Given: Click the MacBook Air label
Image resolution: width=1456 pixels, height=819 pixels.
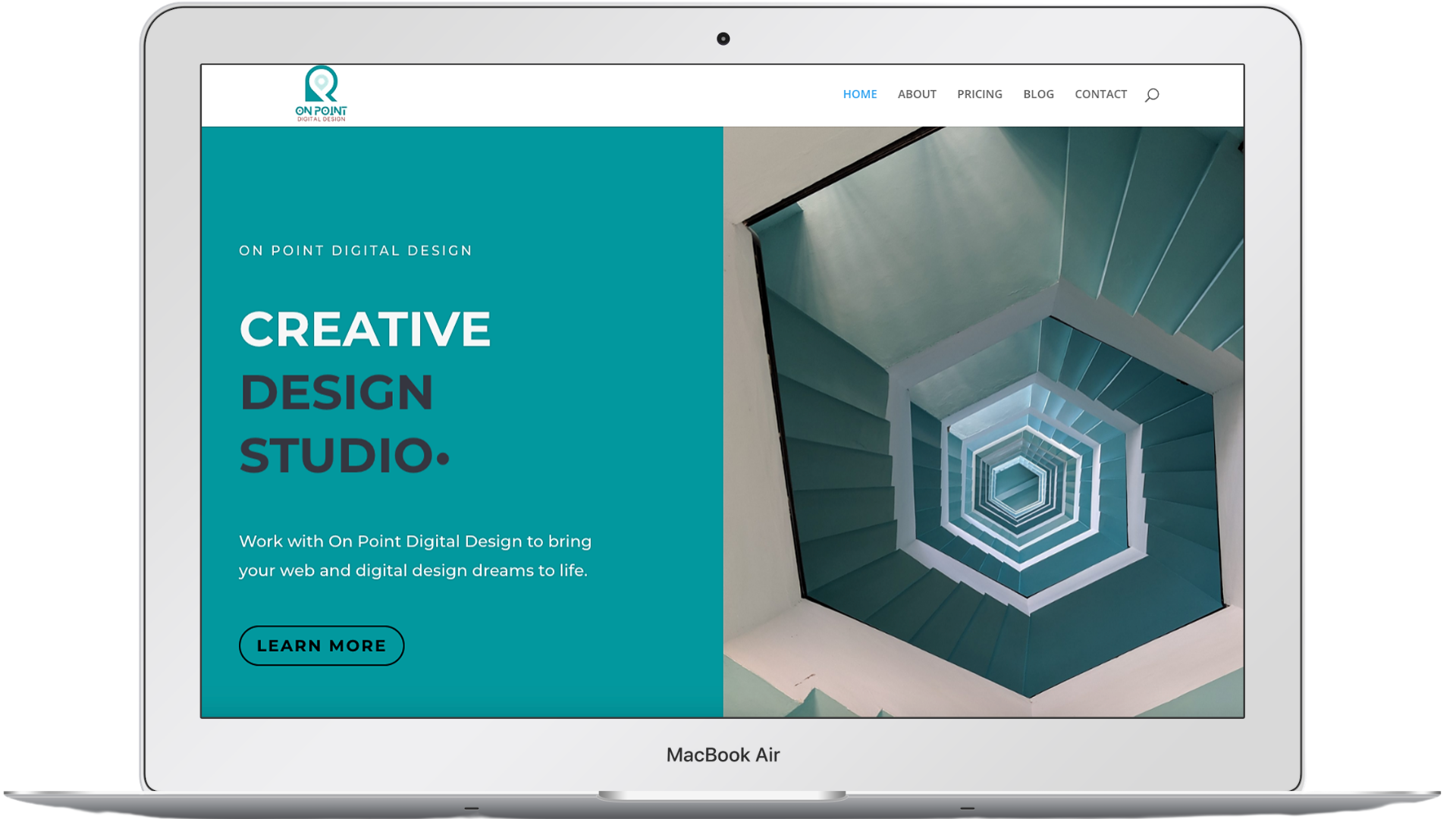Looking at the screenshot, I should (x=723, y=755).
